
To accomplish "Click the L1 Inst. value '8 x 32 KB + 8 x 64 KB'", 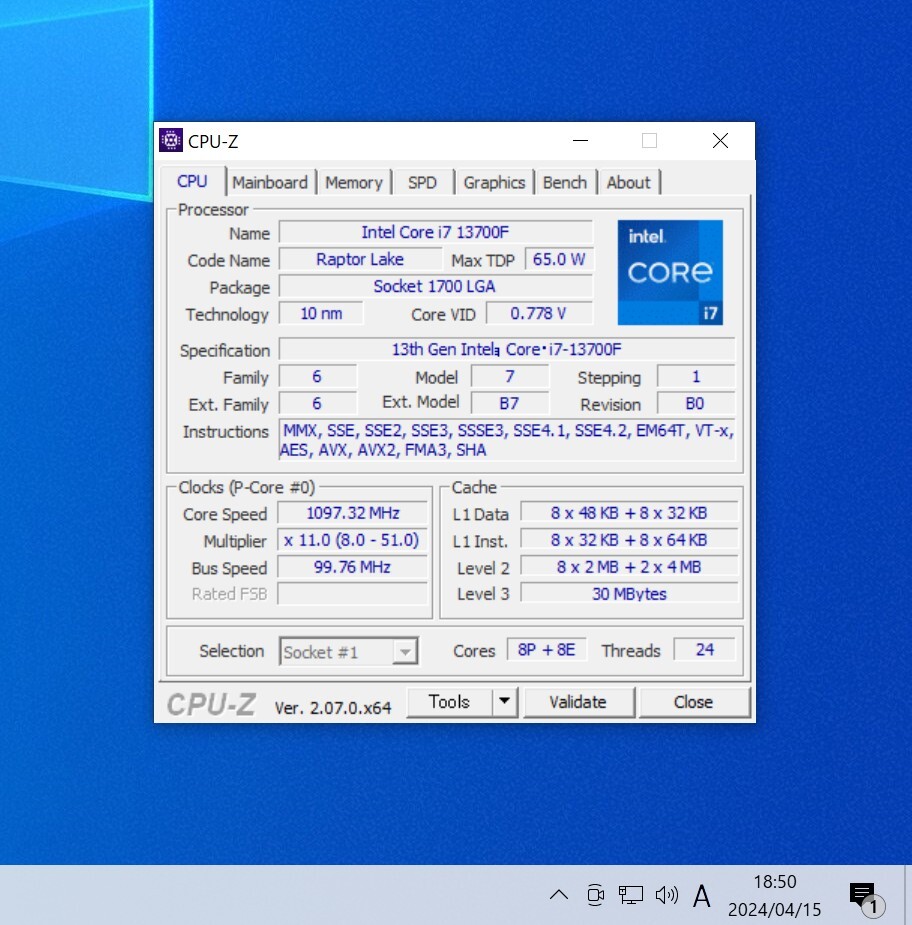I will 629,540.
